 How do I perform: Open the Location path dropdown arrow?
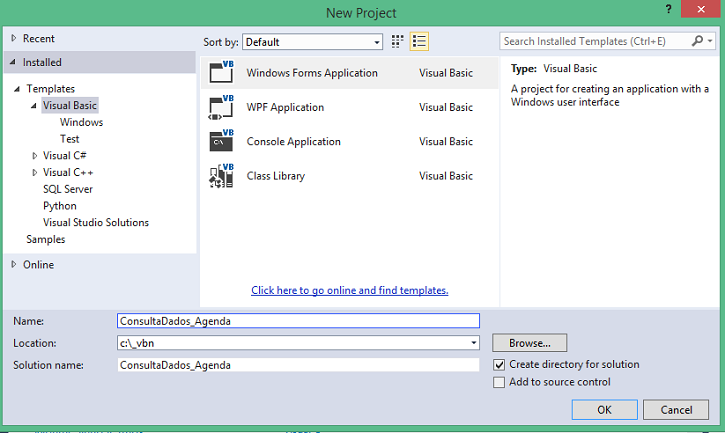(x=473, y=343)
